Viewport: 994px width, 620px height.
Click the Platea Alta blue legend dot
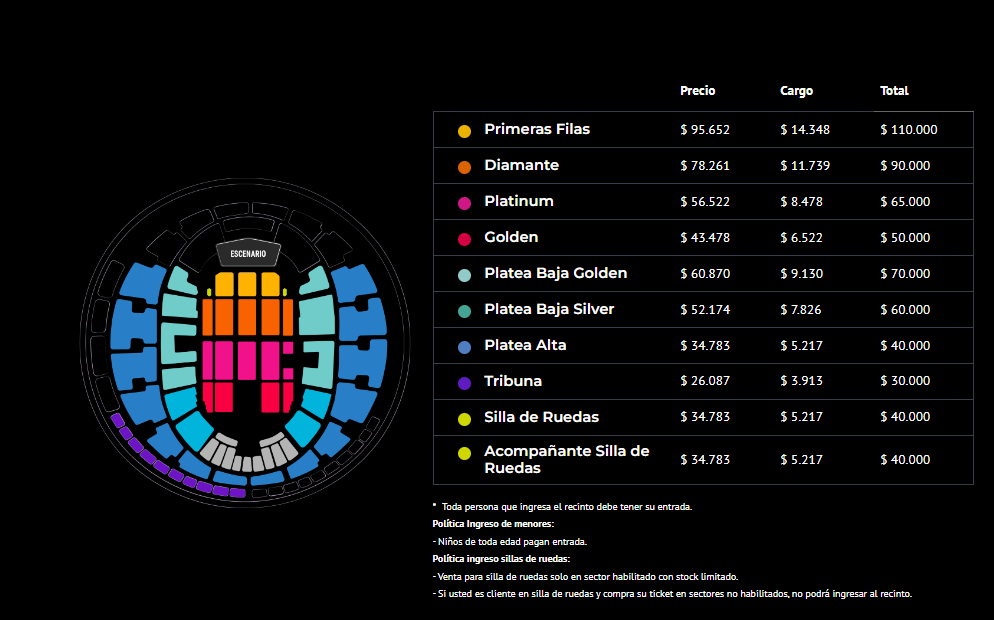pos(464,347)
